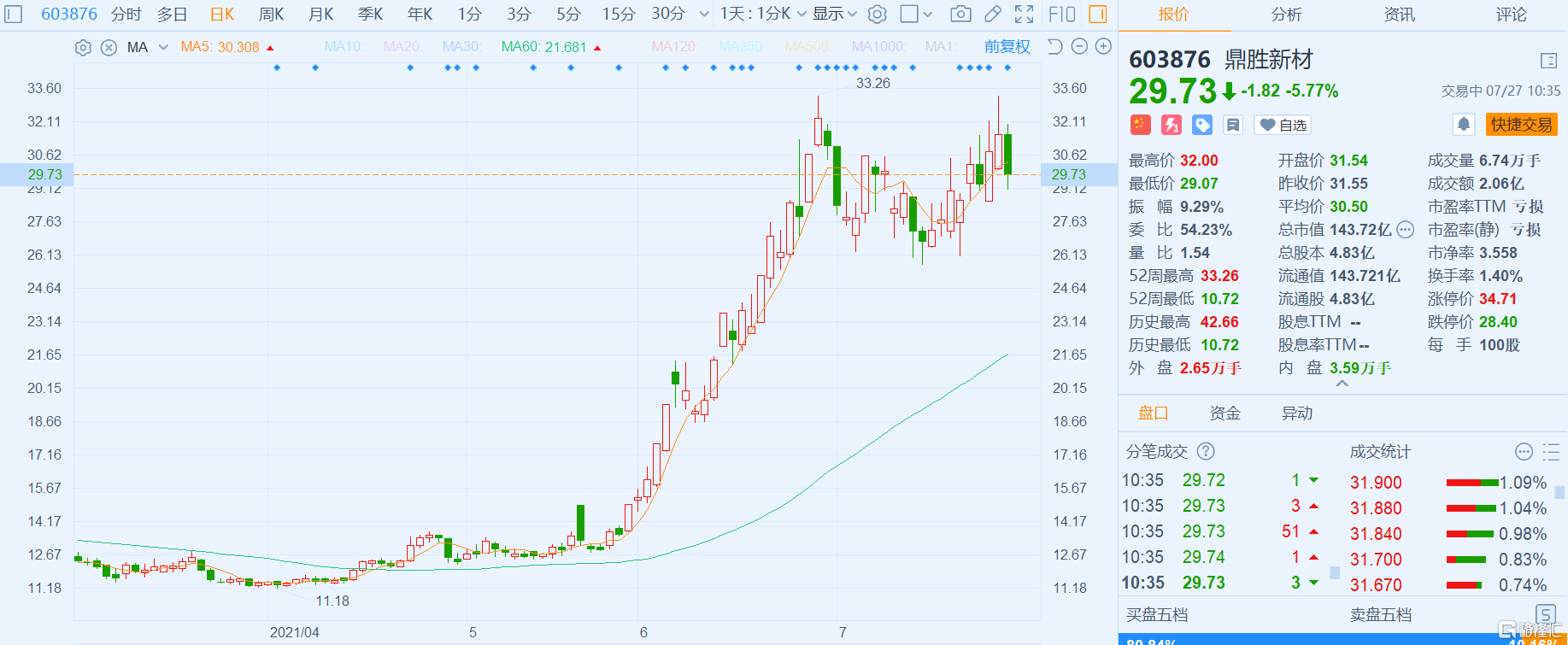The width and height of the screenshot is (1568, 645).
Task: Select the 报价 tab
Action: pyautogui.click(x=1173, y=15)
